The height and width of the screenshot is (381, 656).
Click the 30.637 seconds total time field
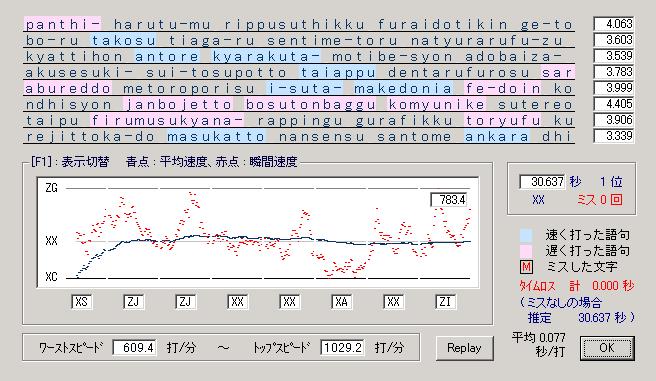[x=542, y=182]
